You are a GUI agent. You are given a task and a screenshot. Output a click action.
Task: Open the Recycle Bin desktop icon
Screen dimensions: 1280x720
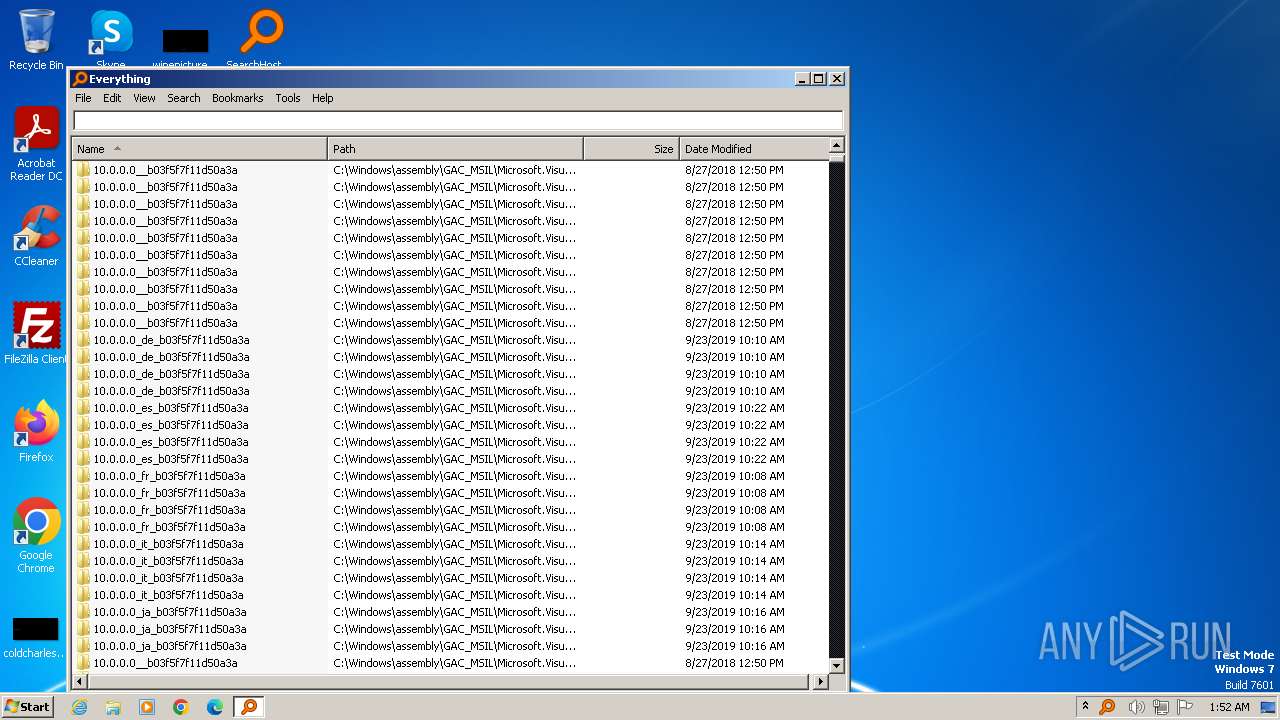coord(36,40)
